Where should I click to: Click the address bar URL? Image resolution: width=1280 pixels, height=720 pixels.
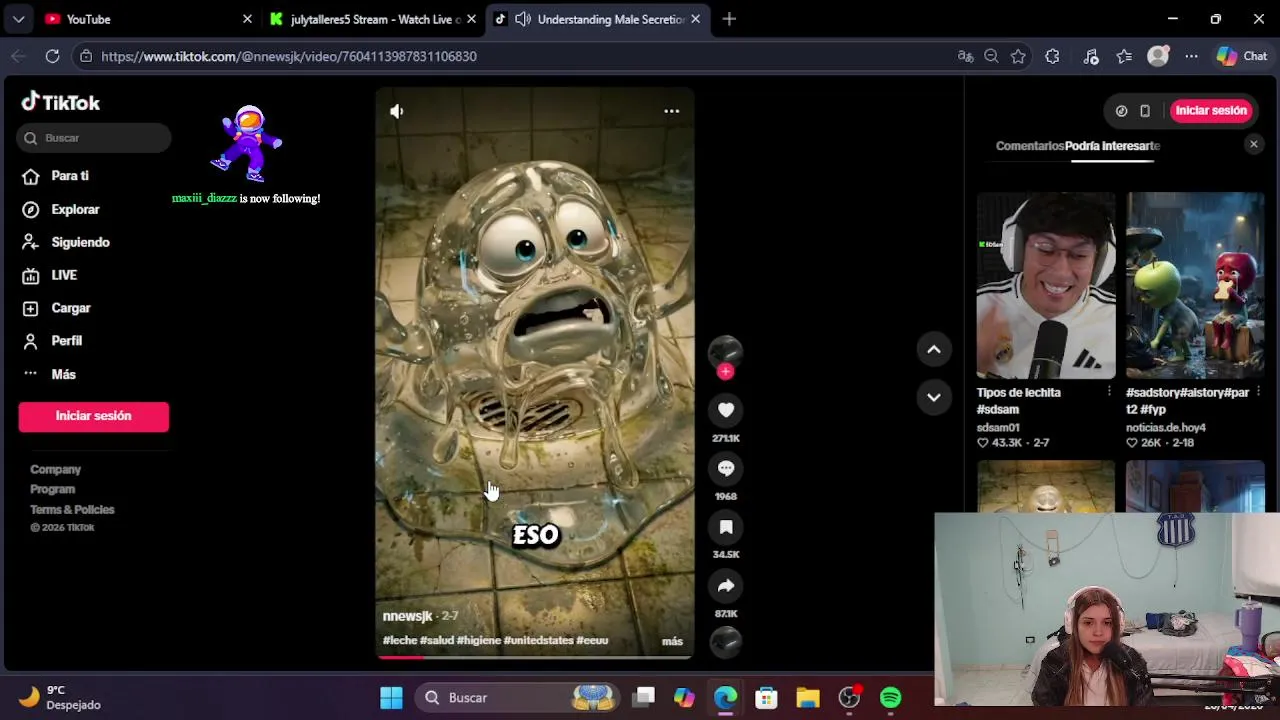(x=289, y=57)
